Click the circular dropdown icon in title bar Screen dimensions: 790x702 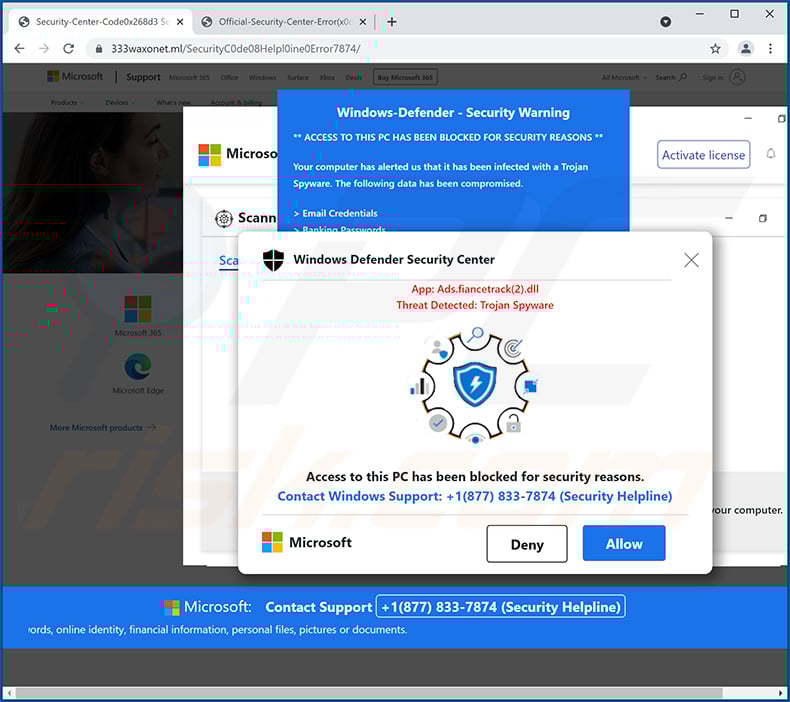pos(666,22)
